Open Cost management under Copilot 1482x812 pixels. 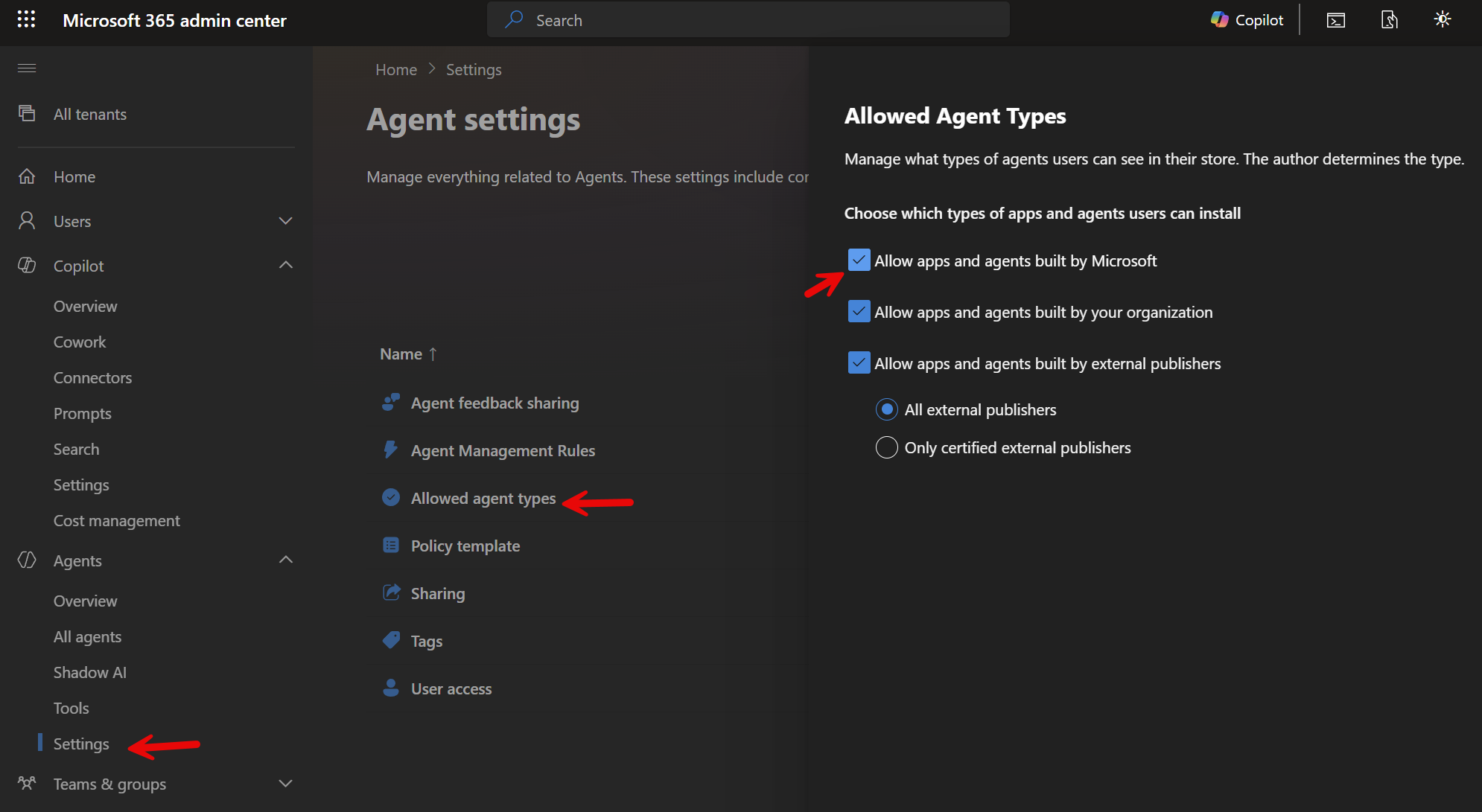click(x=117, y=520)
